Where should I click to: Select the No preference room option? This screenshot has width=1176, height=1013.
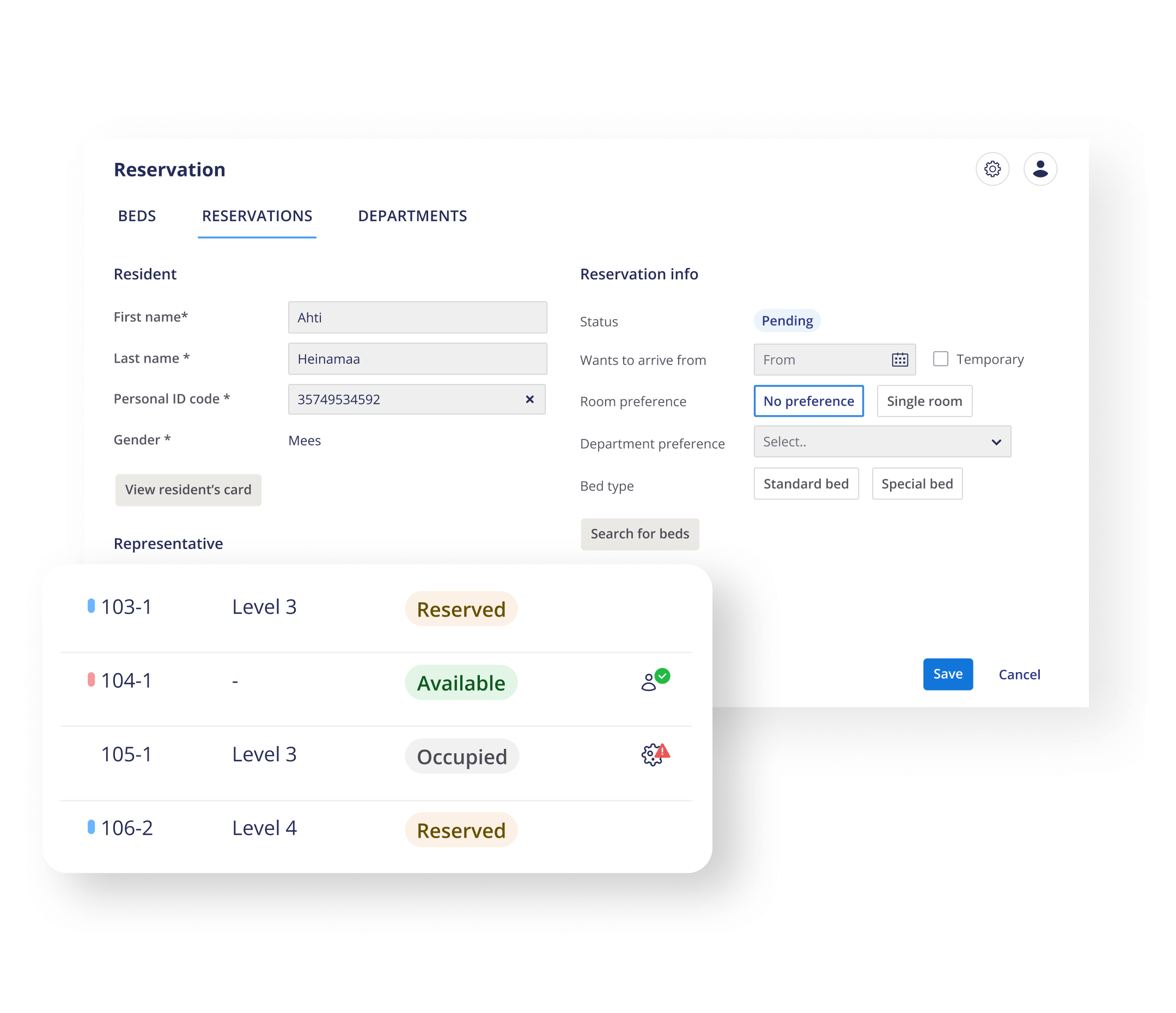[808, 401]
